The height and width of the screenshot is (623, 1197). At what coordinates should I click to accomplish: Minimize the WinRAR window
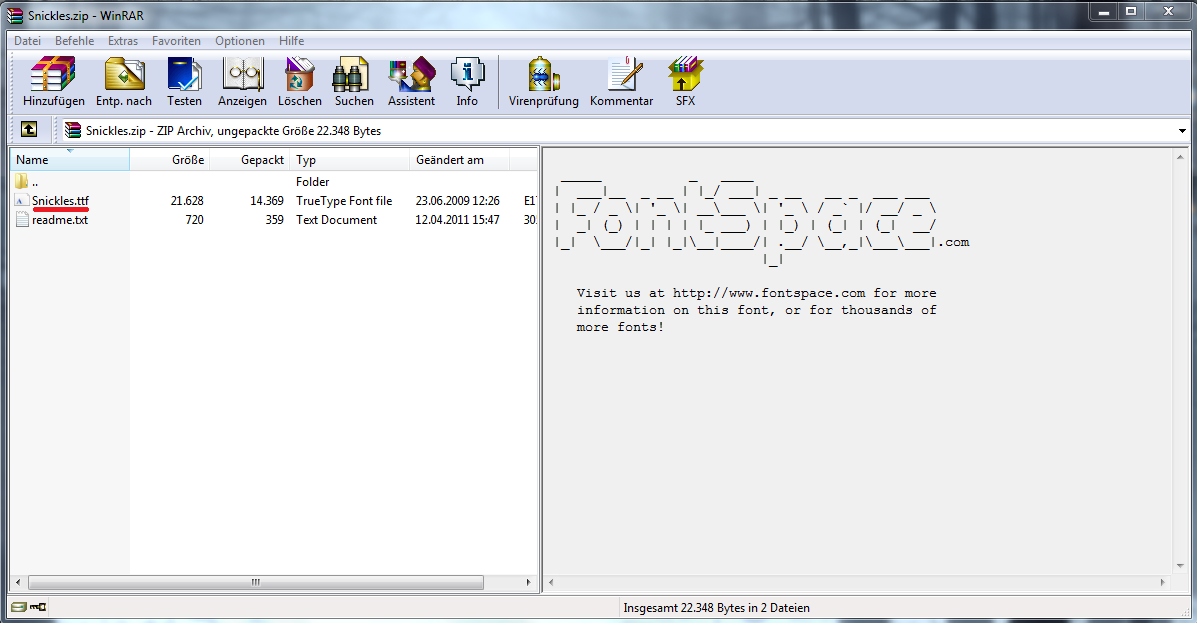1103,12
